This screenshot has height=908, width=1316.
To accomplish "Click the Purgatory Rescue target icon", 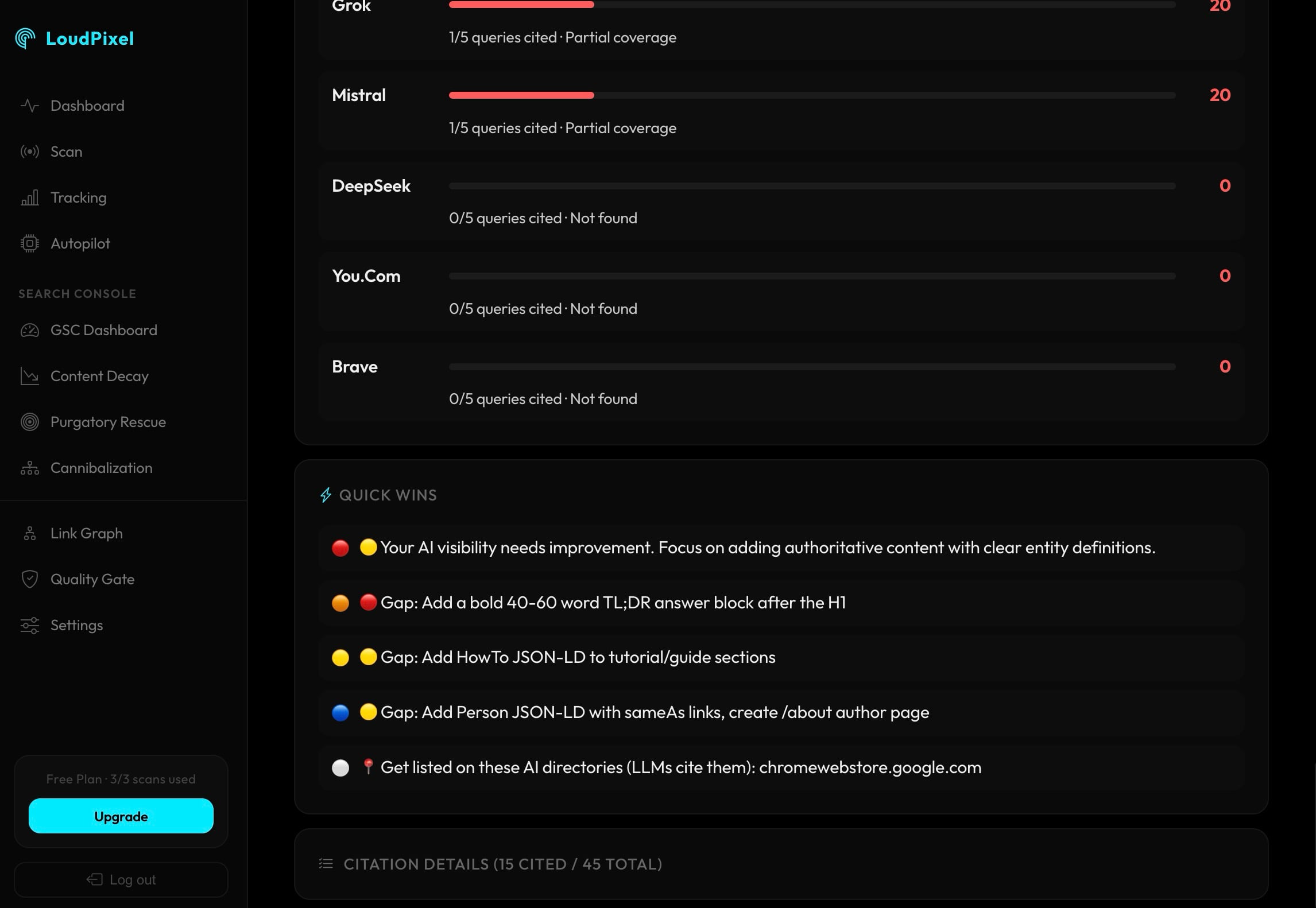I will point(29,422).
